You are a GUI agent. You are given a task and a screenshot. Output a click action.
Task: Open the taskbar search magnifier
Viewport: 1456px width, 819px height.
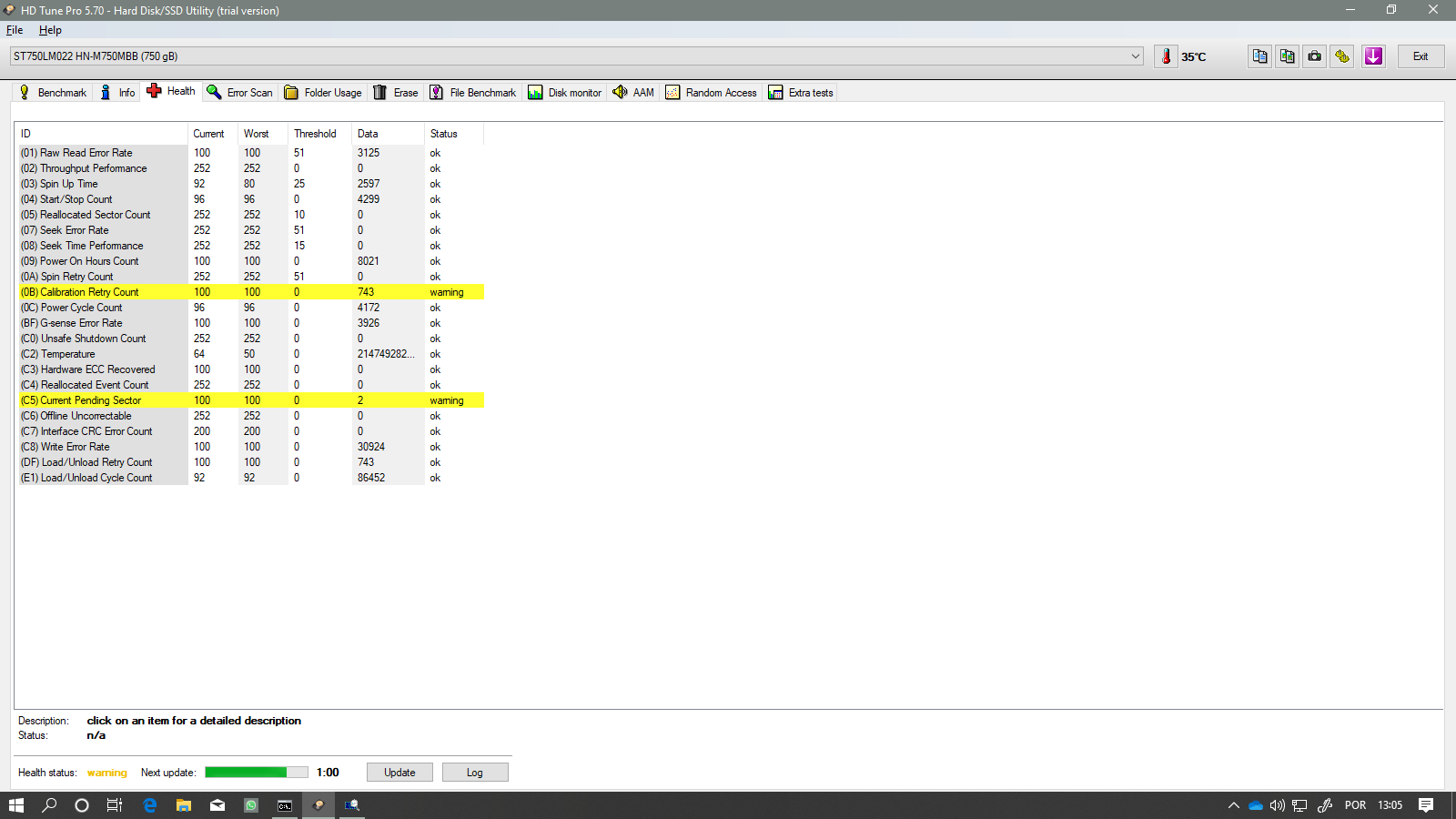click(49, 805)
